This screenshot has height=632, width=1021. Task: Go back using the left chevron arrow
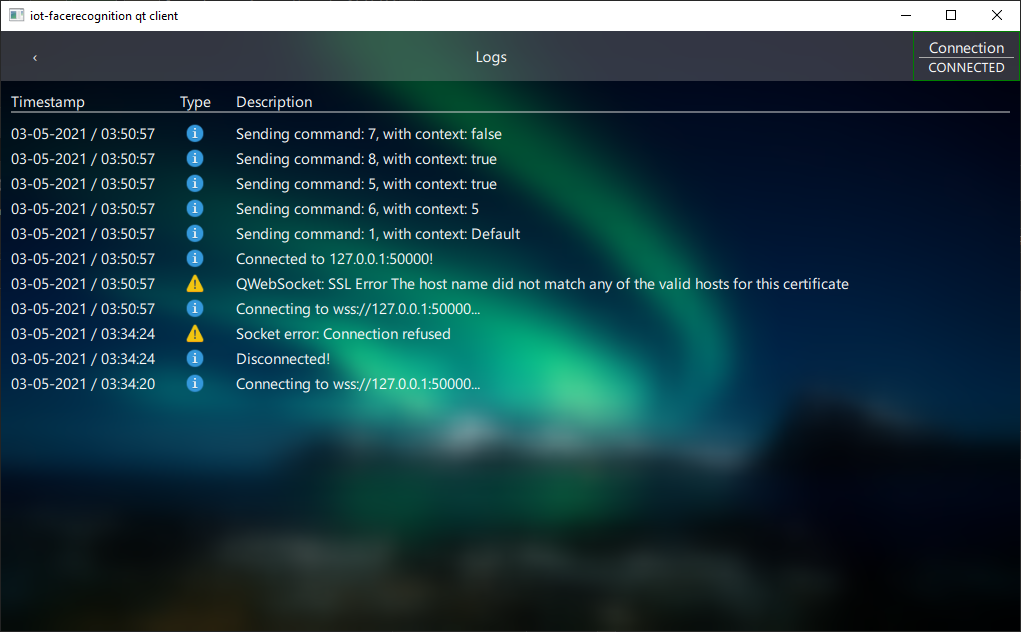[35, 58]
